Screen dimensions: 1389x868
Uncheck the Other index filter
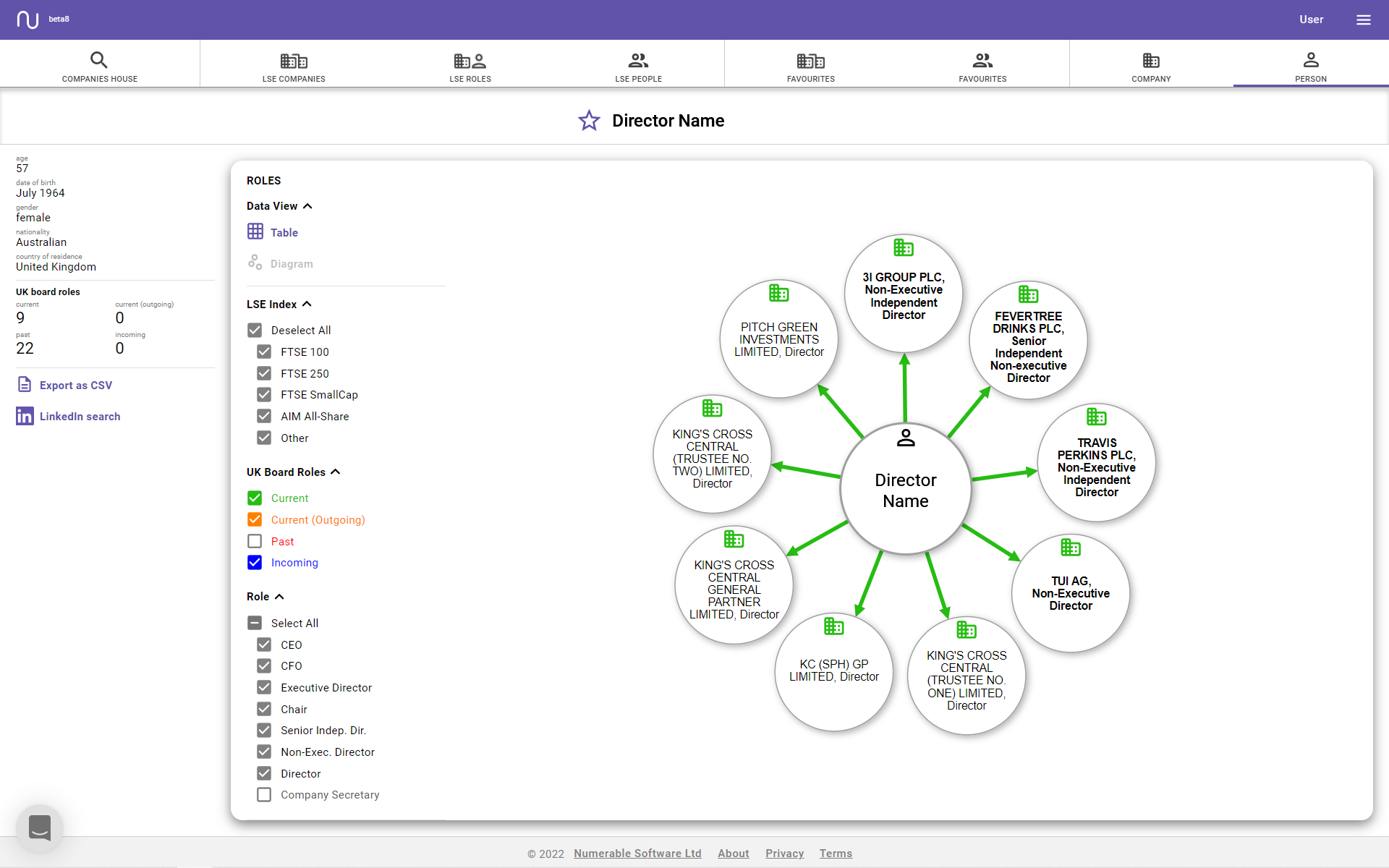tap(264, 438)
